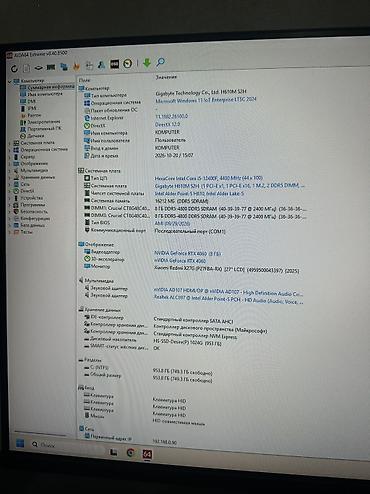Viewport: 370px width, 494px height.
Task: Click the round clock toolbar icon
Action: (x=128, y=63)
